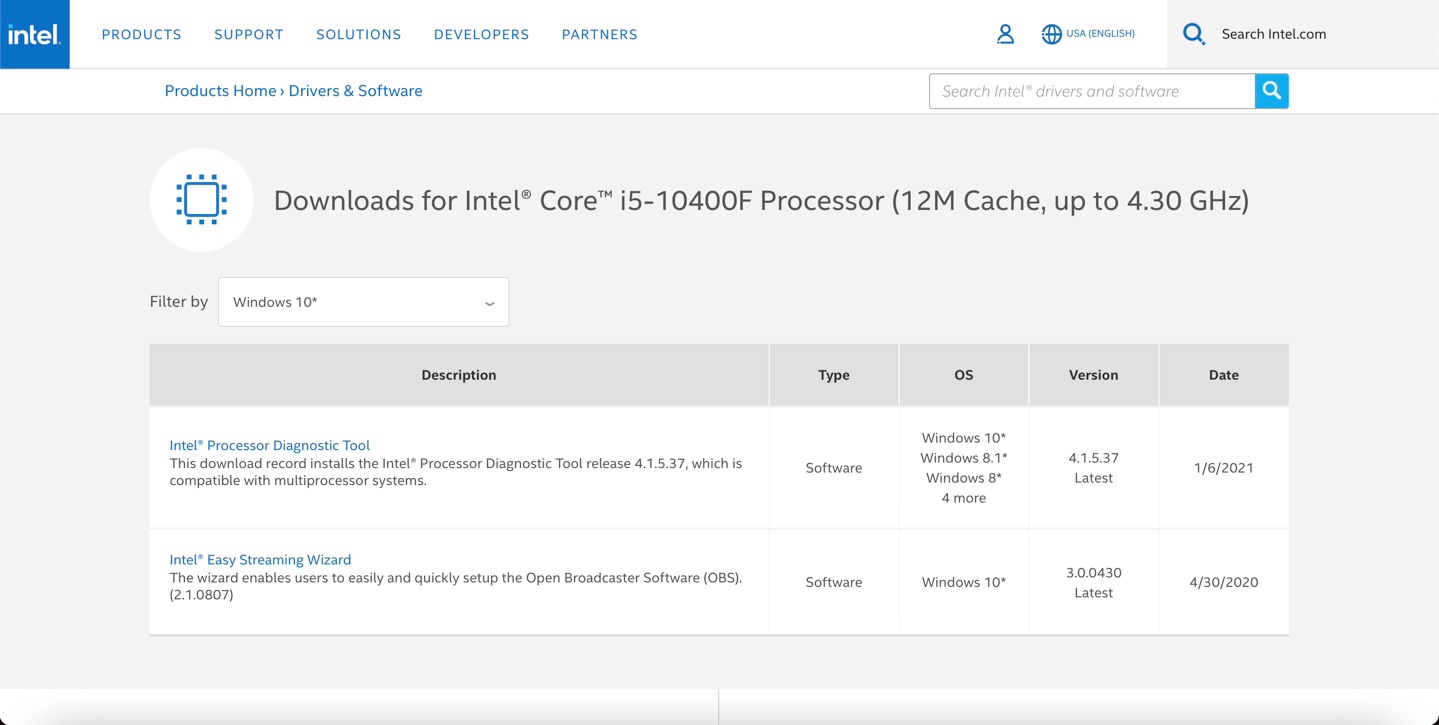Select USA (English) region selector
This screenshot has height=725, width=1439.
1100,34
